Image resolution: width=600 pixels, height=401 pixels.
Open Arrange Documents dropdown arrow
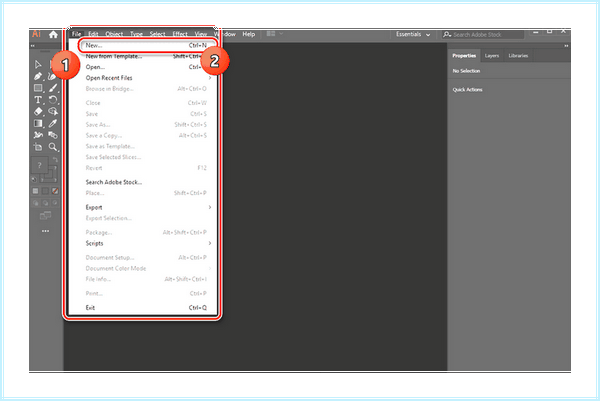click(281, 34)
